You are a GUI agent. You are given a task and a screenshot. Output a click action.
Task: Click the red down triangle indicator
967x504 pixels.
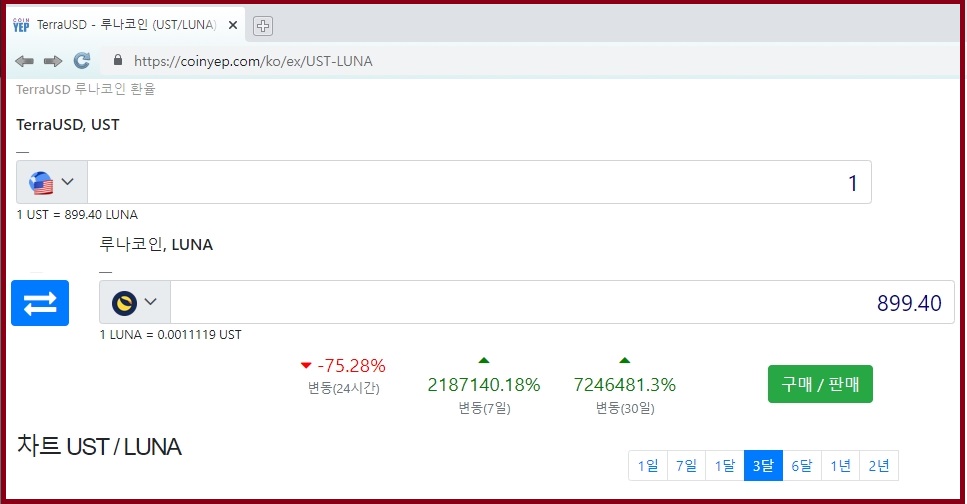click(306, 365)
